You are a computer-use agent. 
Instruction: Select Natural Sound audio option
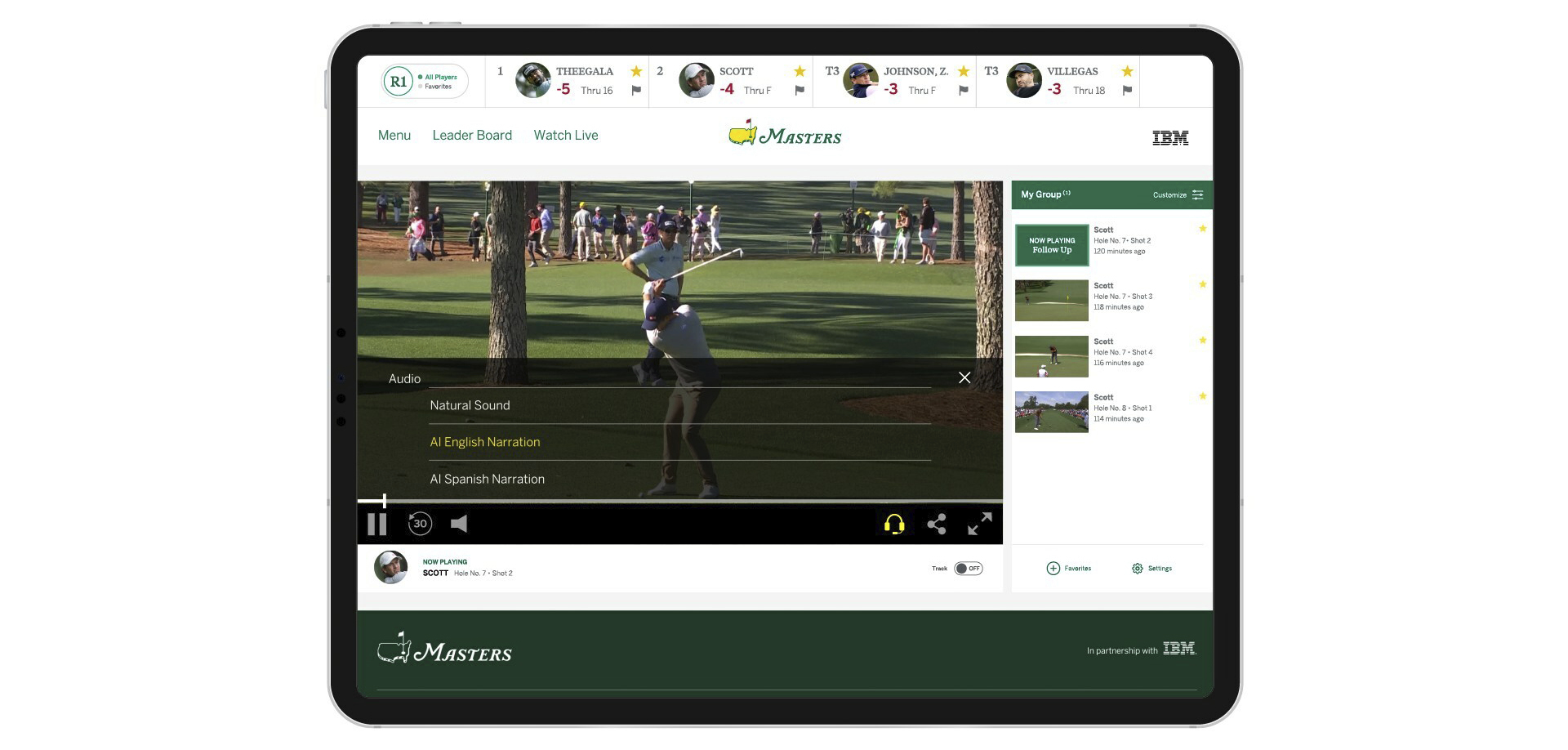coord(470,405)
